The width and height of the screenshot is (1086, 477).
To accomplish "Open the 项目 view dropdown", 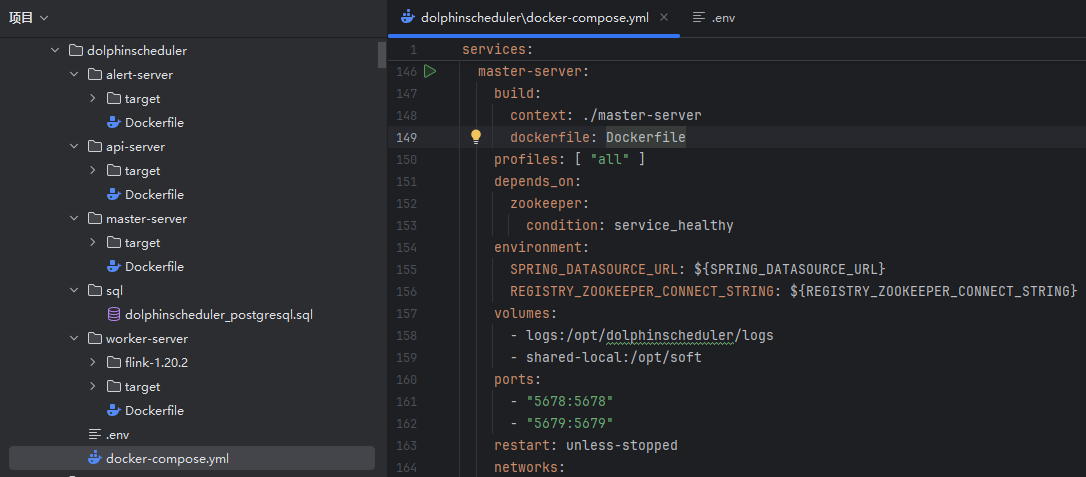I will pos(28,18).
